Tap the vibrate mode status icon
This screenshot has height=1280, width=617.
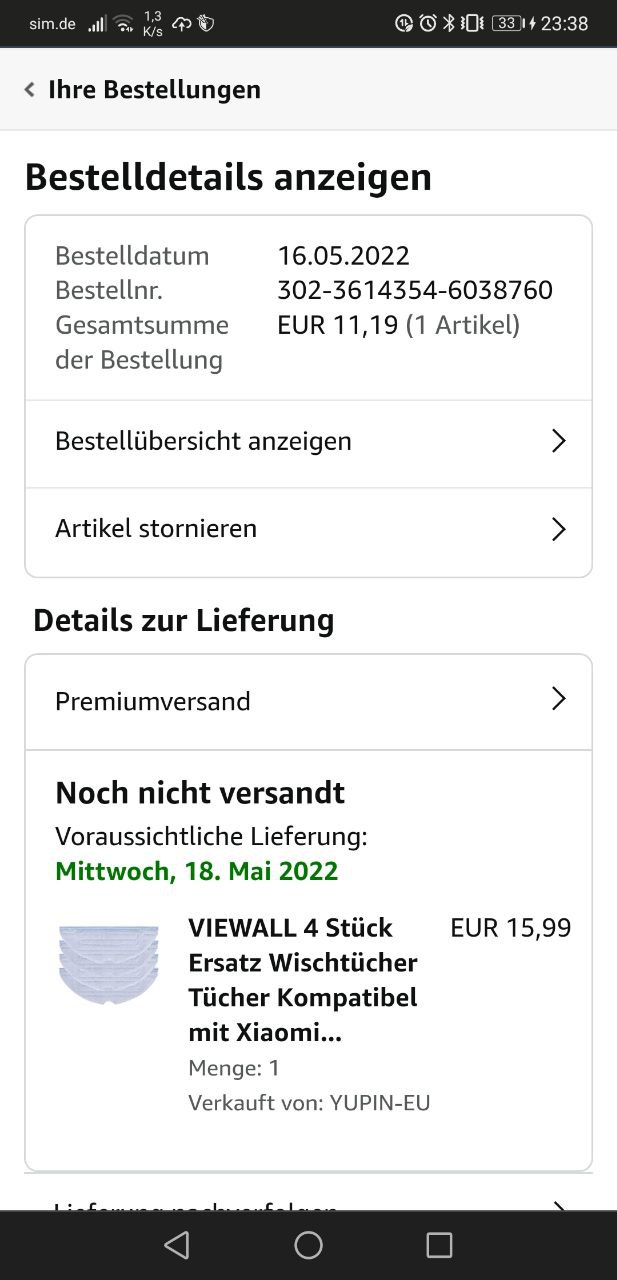473,23
